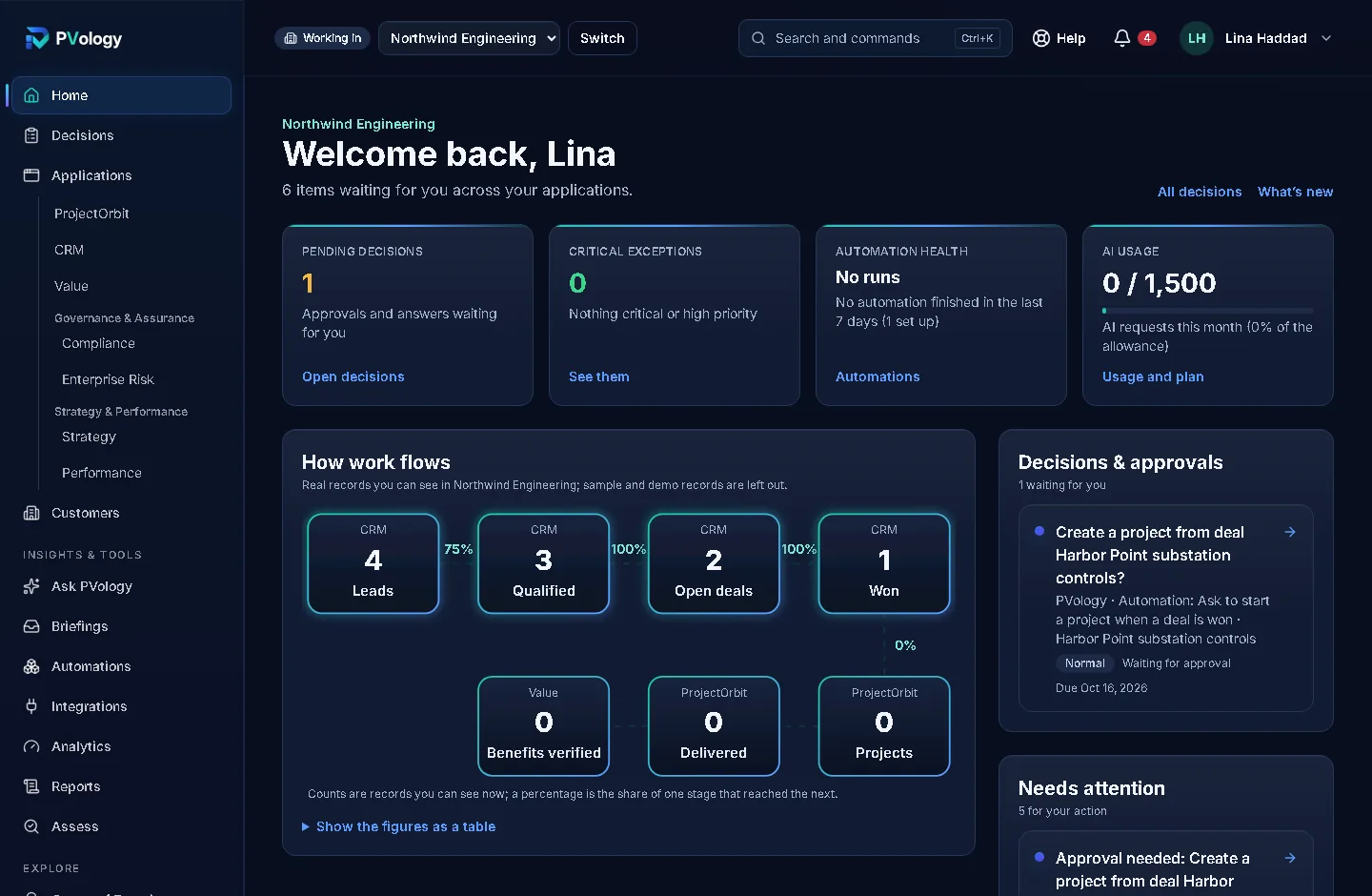Open the What's new link
This screenshot has width=1372, height=896.
[x=1295, y=192]
